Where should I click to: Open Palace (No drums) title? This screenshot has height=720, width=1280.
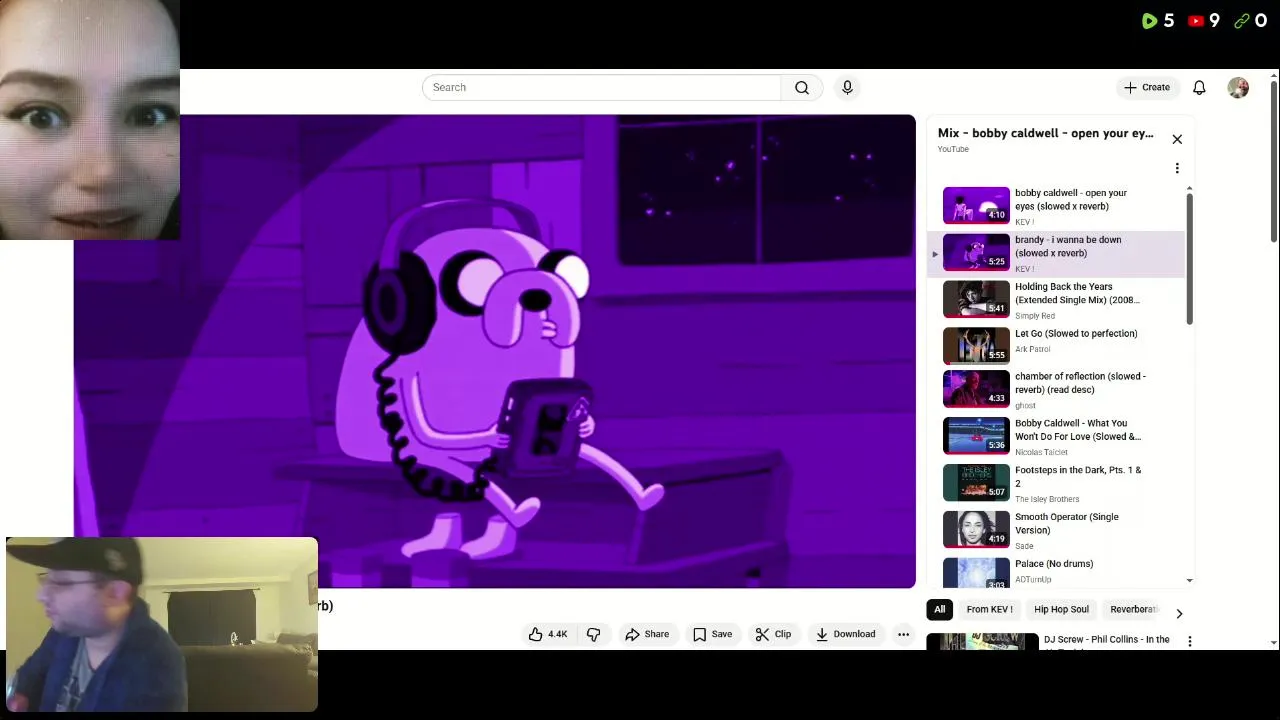(1054, 564)
